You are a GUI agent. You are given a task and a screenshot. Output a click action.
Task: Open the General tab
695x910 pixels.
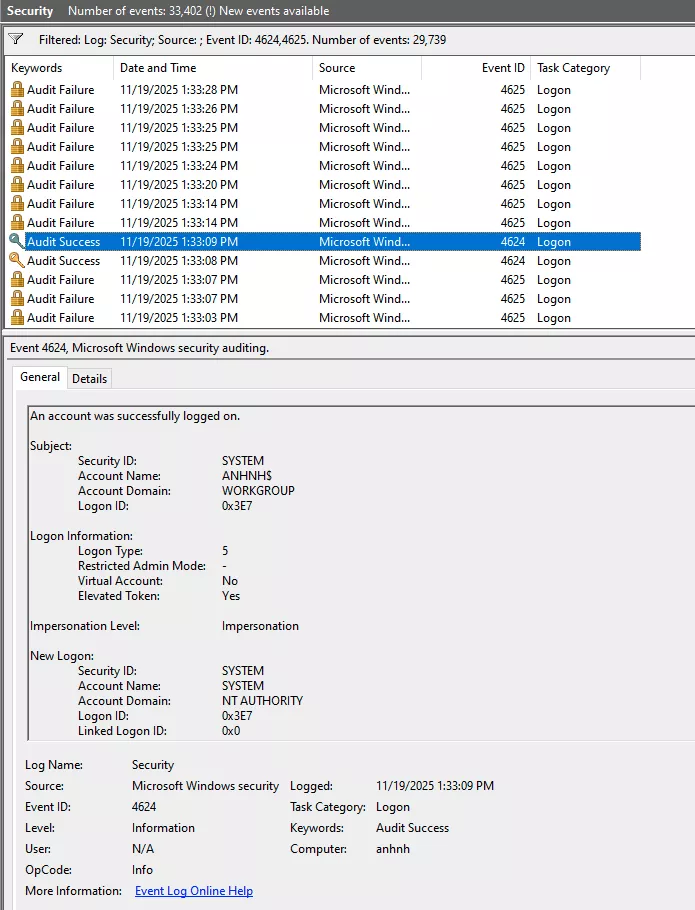[x=40, y=378]
